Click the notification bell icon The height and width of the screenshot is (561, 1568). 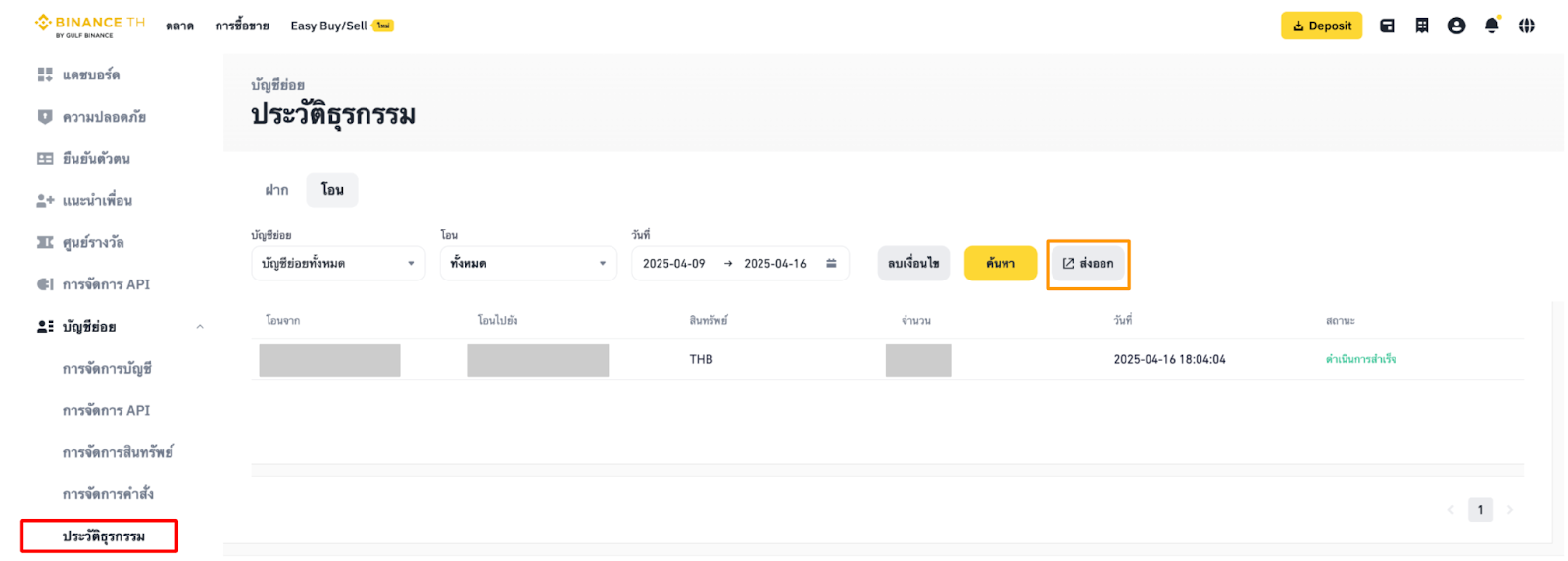coord(1491,25)
